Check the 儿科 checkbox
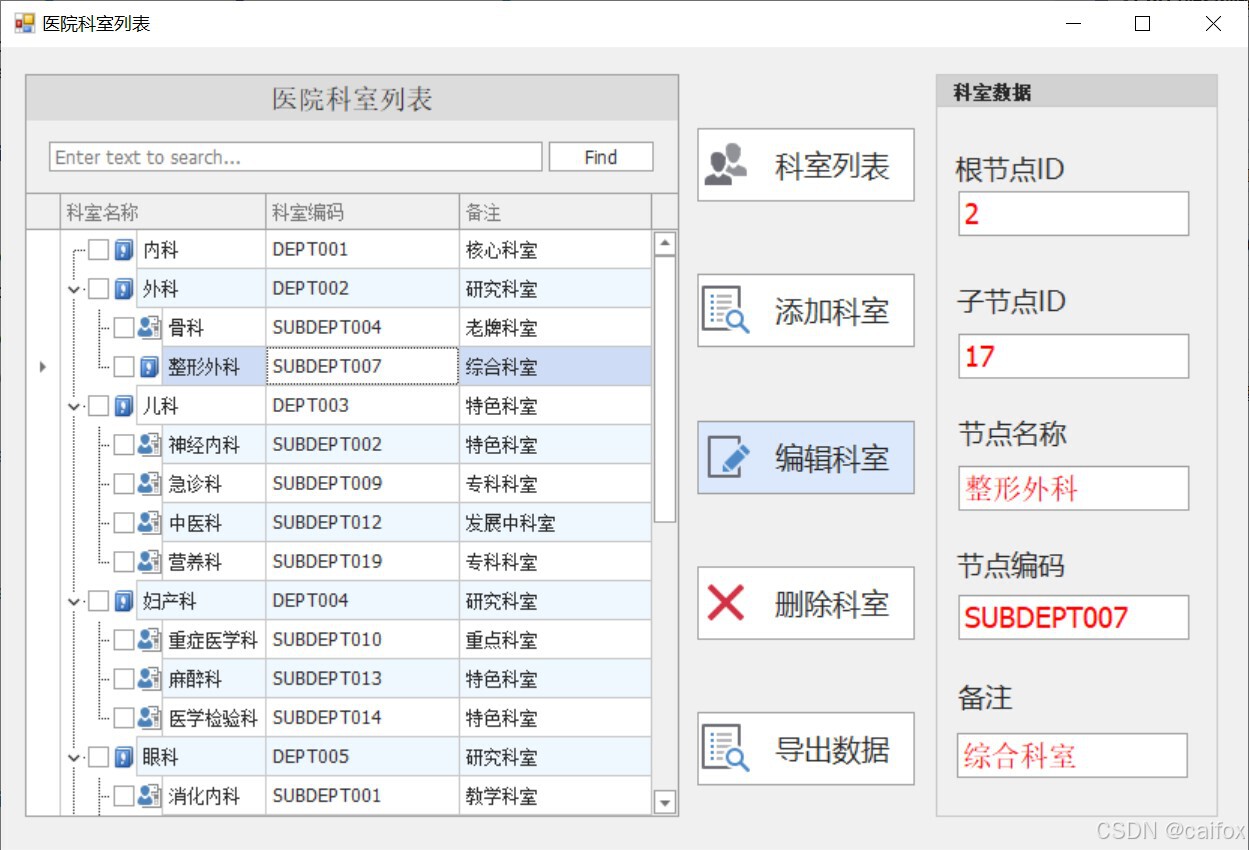1249x850 pixels. tap(98, 406)
